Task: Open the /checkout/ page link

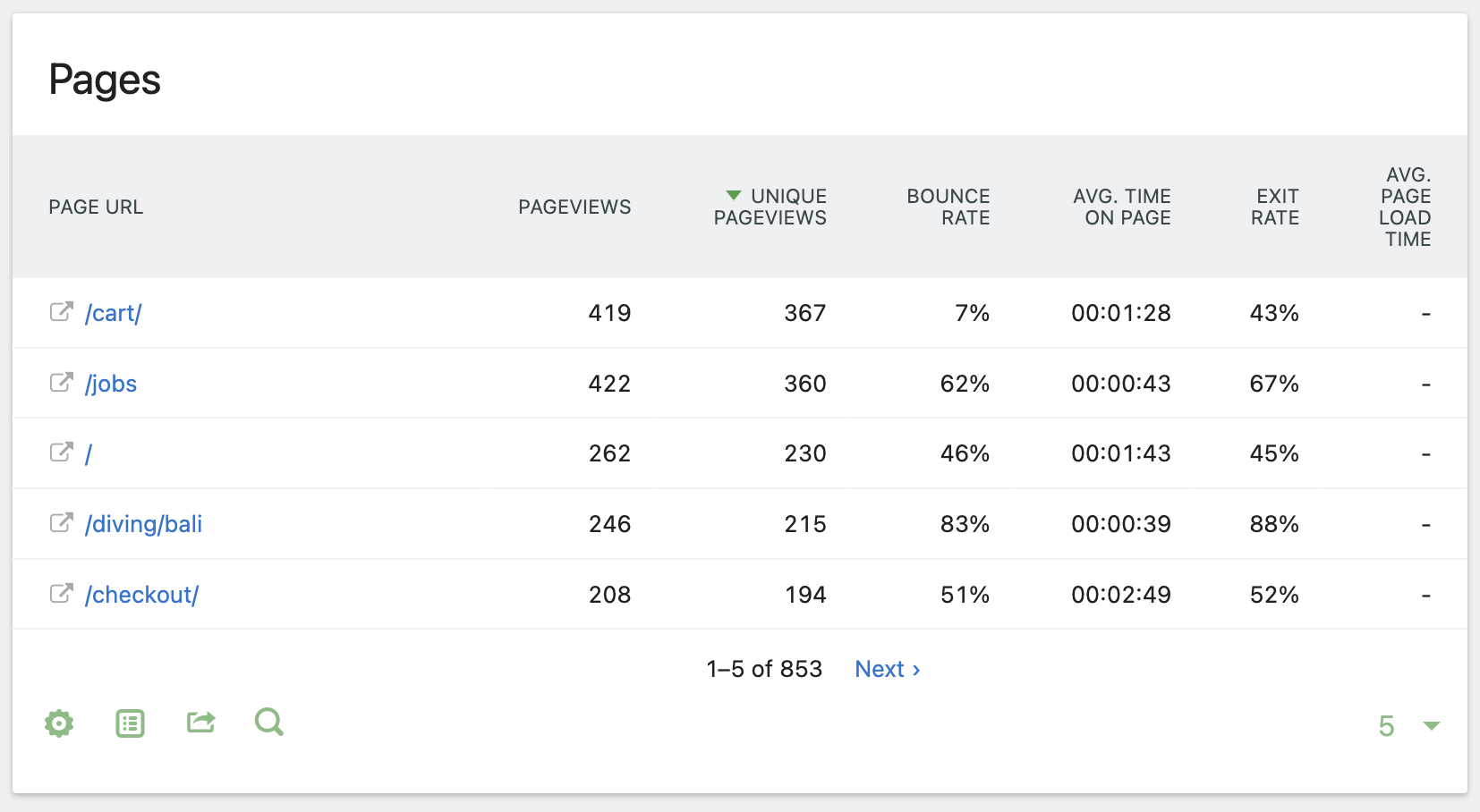Action: [142, 593]
